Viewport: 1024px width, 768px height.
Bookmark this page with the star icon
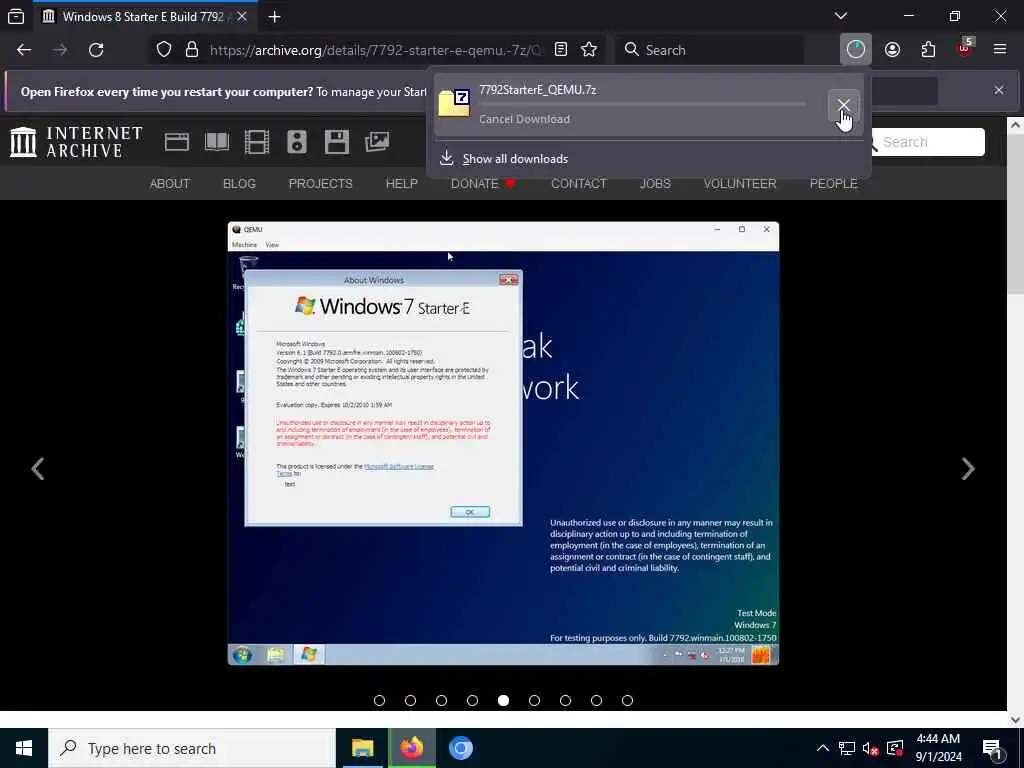coord(589,50)
